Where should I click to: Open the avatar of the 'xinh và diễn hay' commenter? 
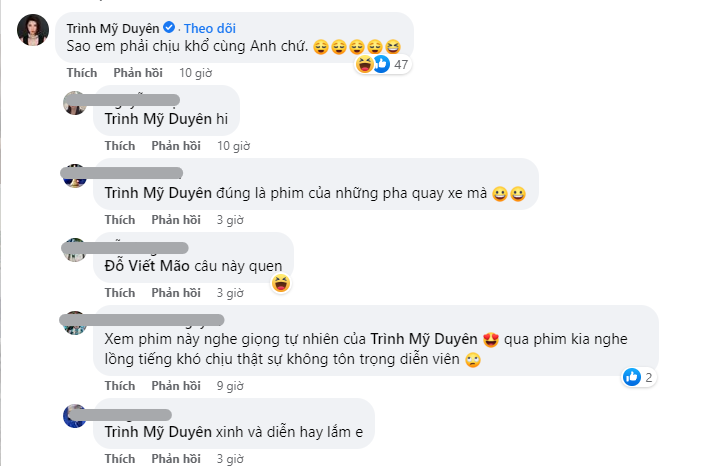pos(74,416)
